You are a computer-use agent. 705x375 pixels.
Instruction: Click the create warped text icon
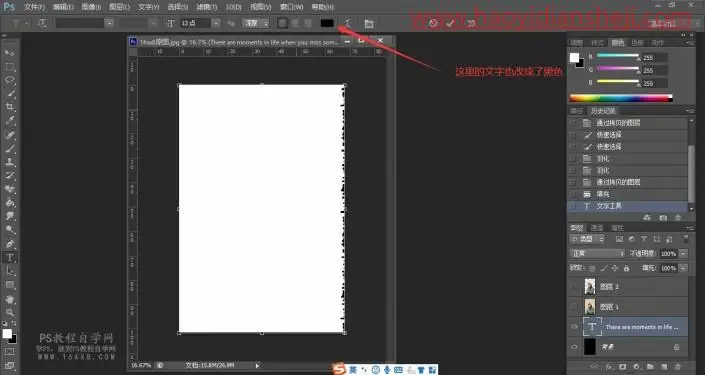[x=348, y=23]
